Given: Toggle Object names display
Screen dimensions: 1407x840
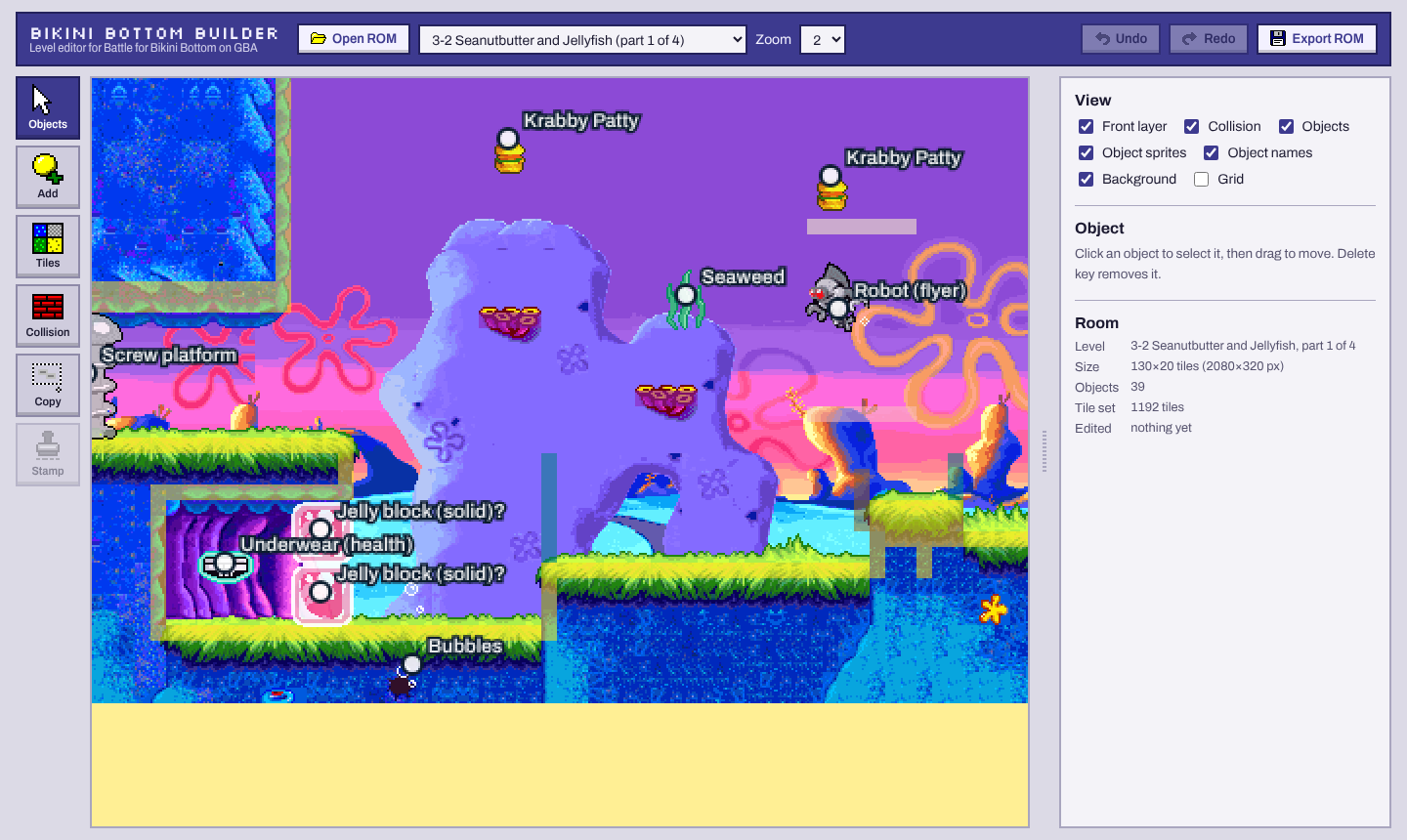Looking at the screenshot, I should [x=1211, y=152].
